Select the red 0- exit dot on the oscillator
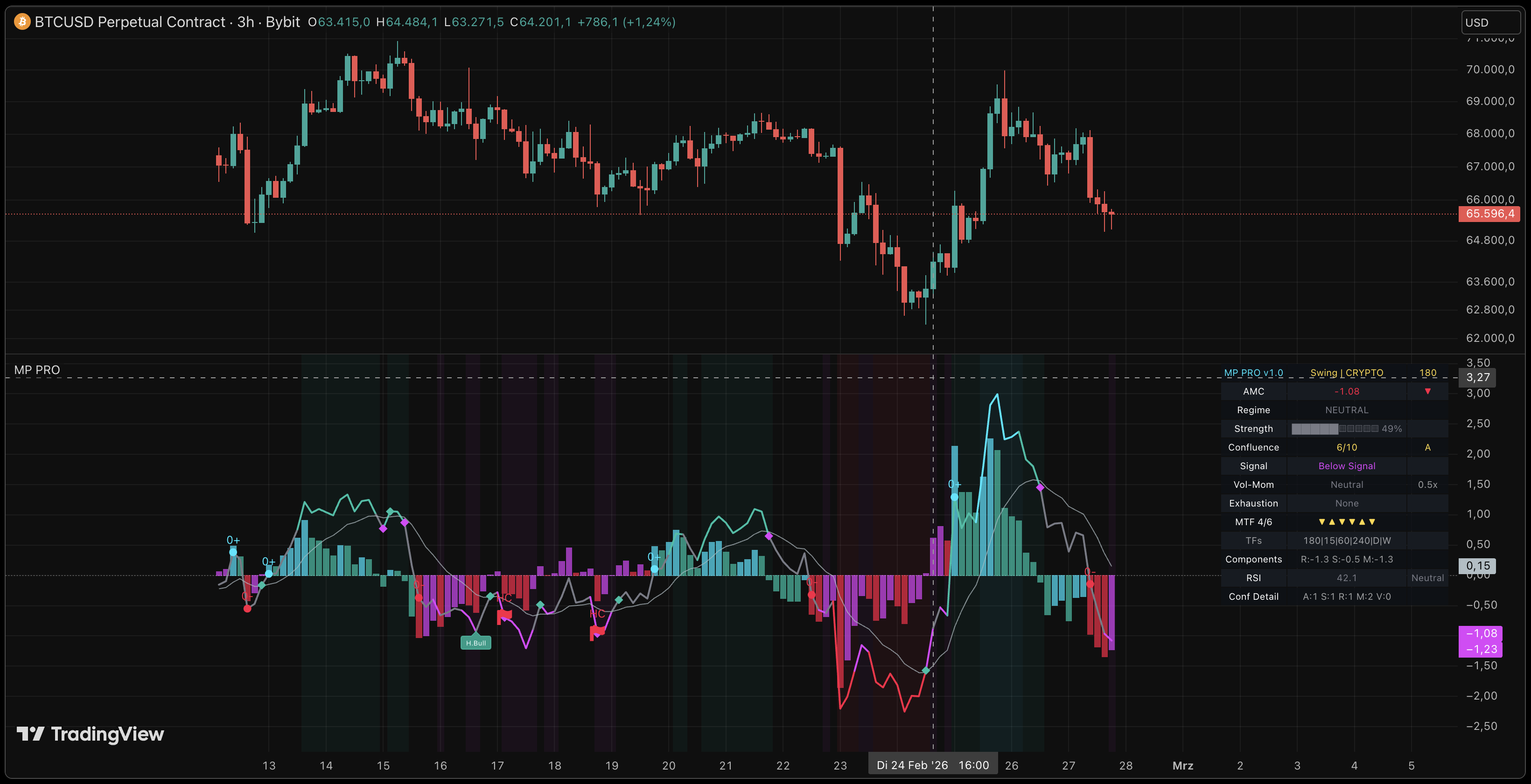Viewport: 1531px width, 784px height. click(x=247, y=608)
